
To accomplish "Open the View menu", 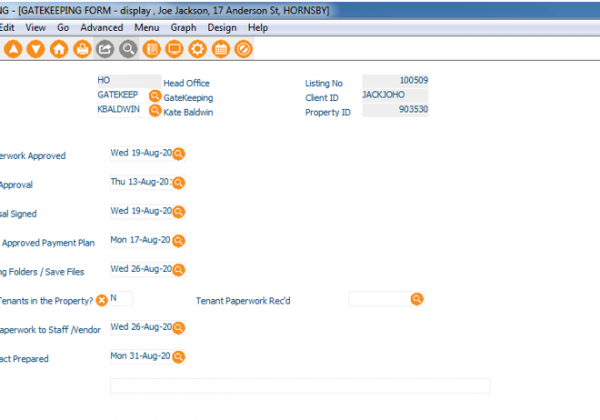I will (x=36, y=28).
